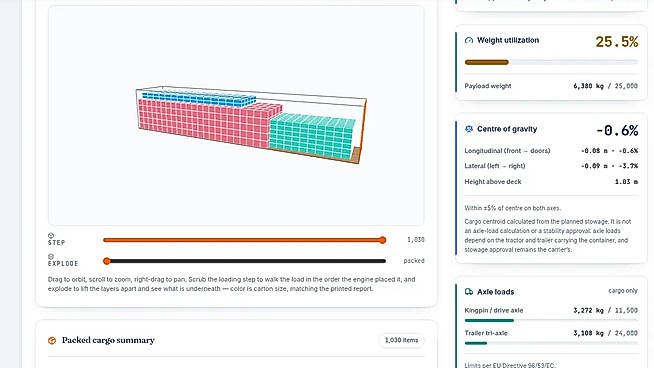Click the '3,108 kg / 24,000' value
The image size is (654, 368).
click(x=605, y=333)
